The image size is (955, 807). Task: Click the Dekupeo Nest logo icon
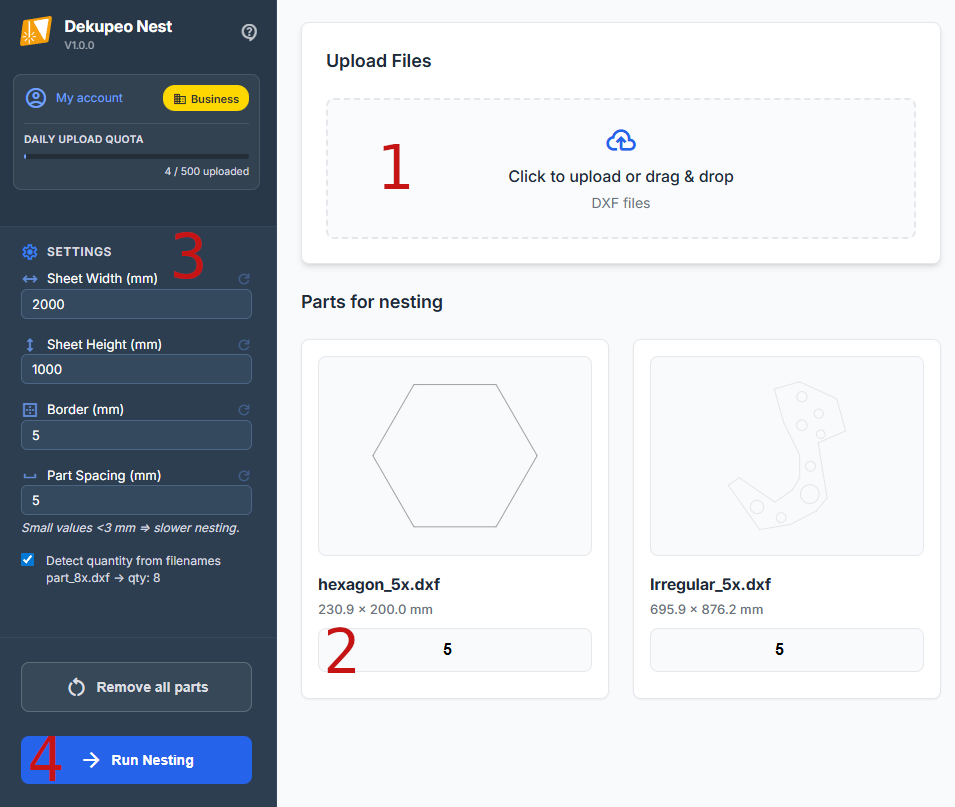[x=36, y=32]
